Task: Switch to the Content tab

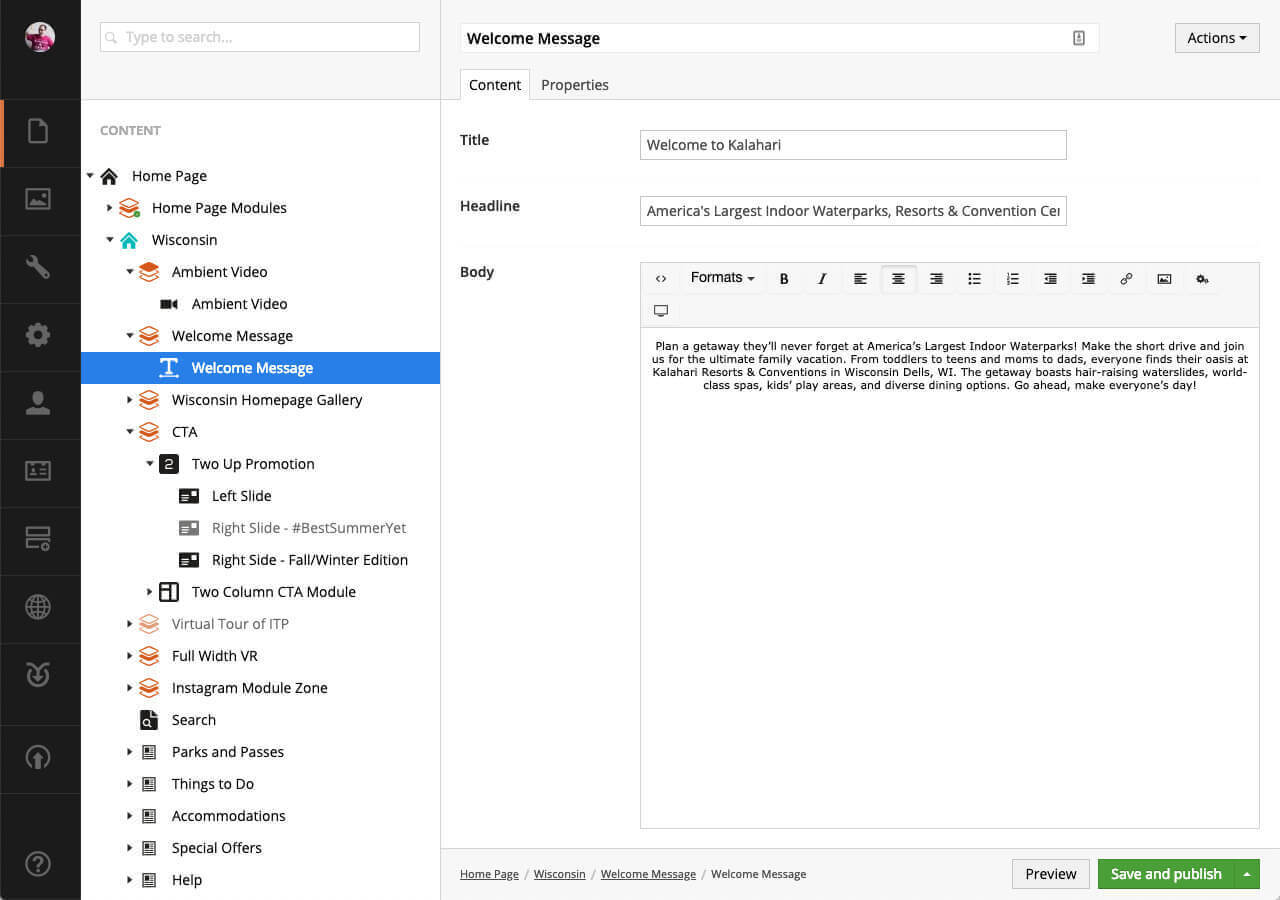Action: pos(495,85)
